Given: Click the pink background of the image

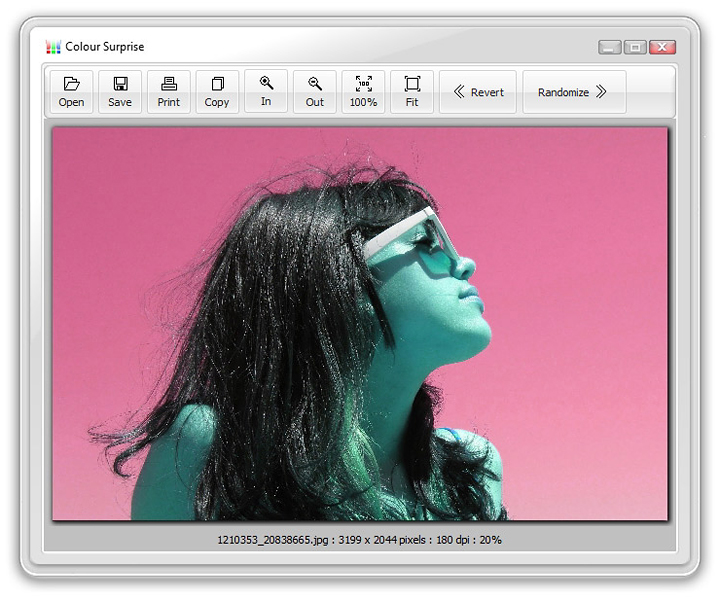Looking at the screenshot, I should tap(580, 250).
